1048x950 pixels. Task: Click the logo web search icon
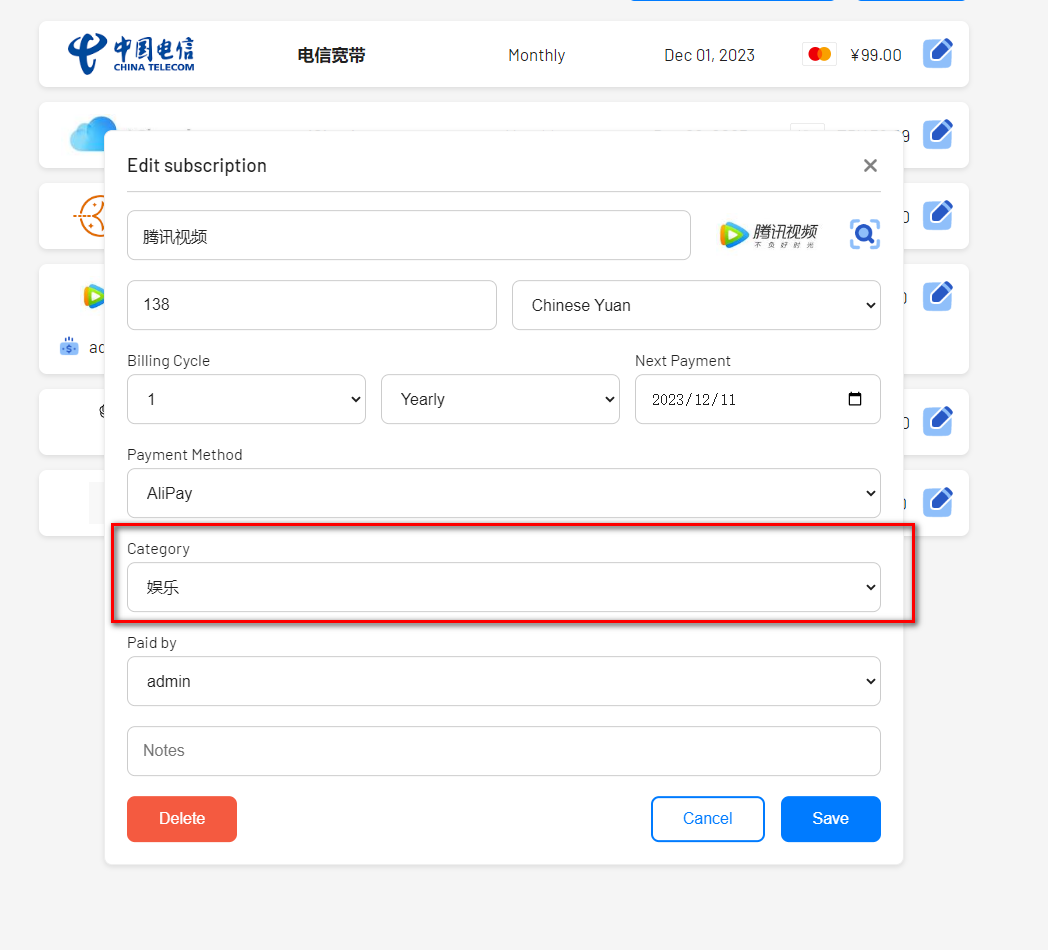[864, 235]
